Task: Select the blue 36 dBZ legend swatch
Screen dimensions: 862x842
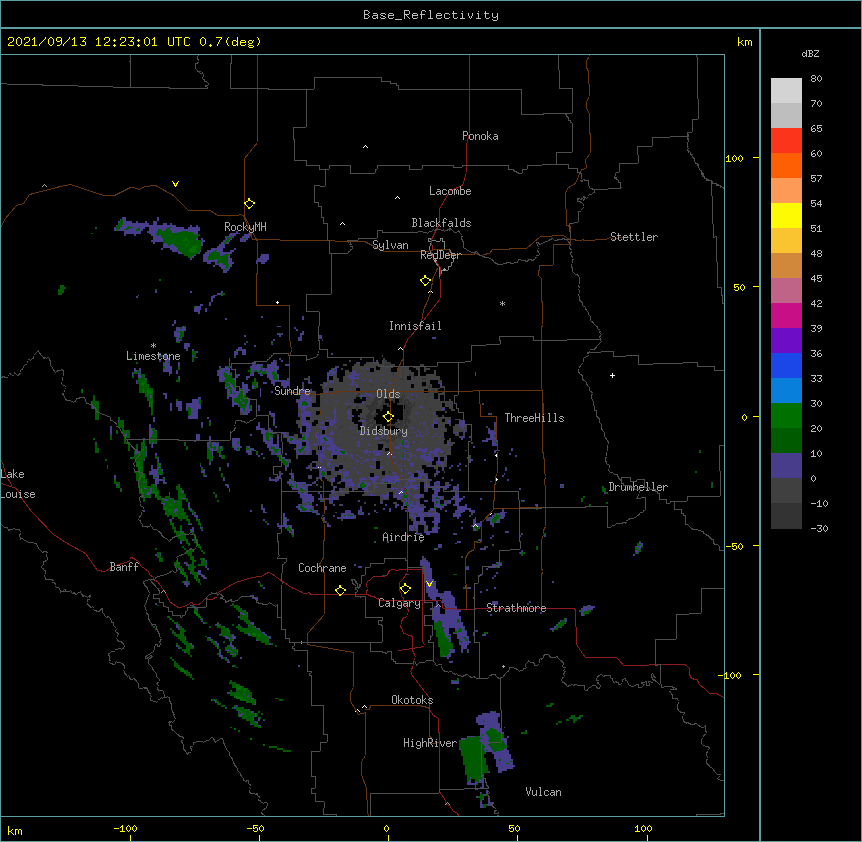Action: tap(786, 365)
